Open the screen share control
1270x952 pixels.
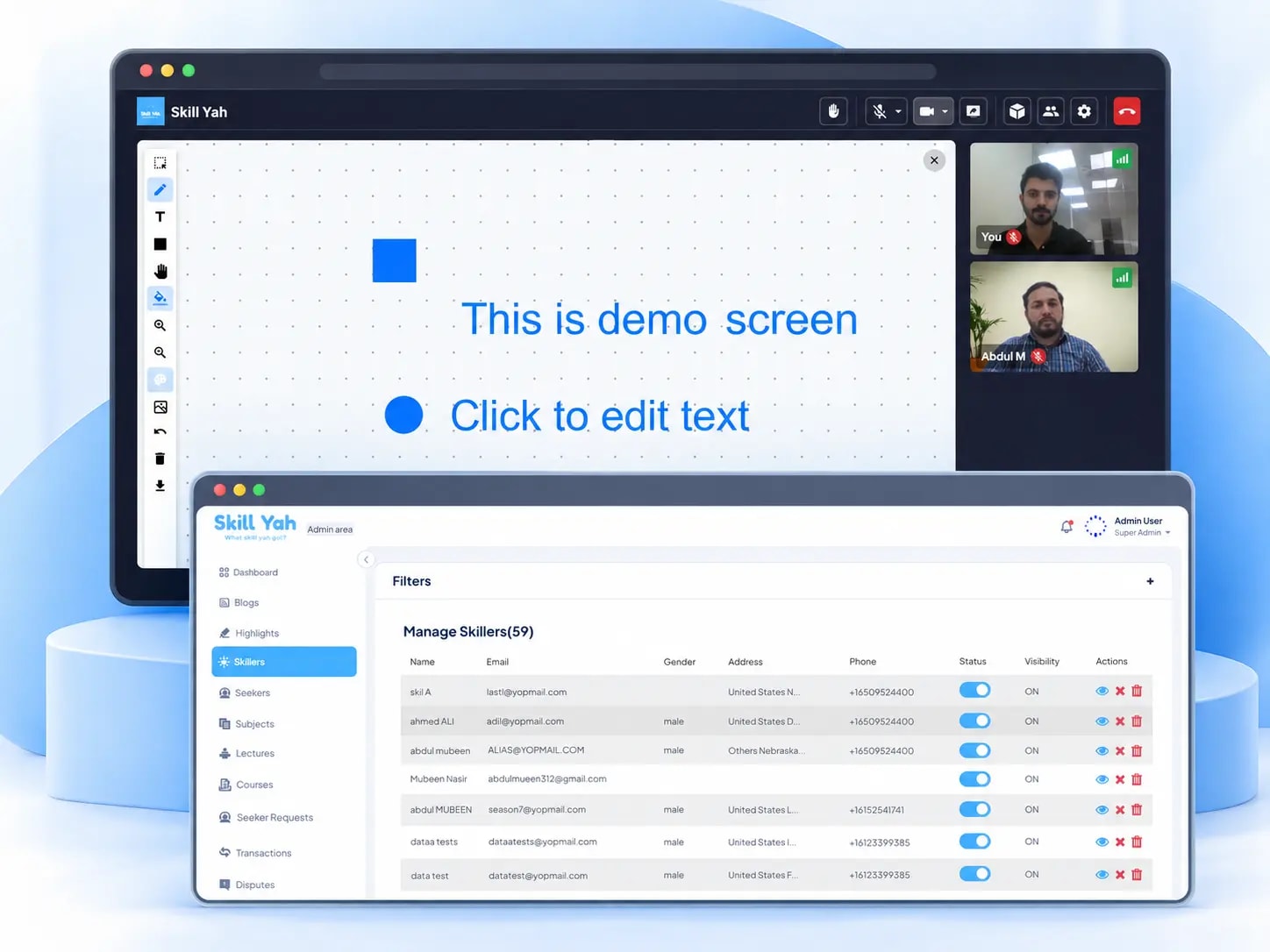973,111
